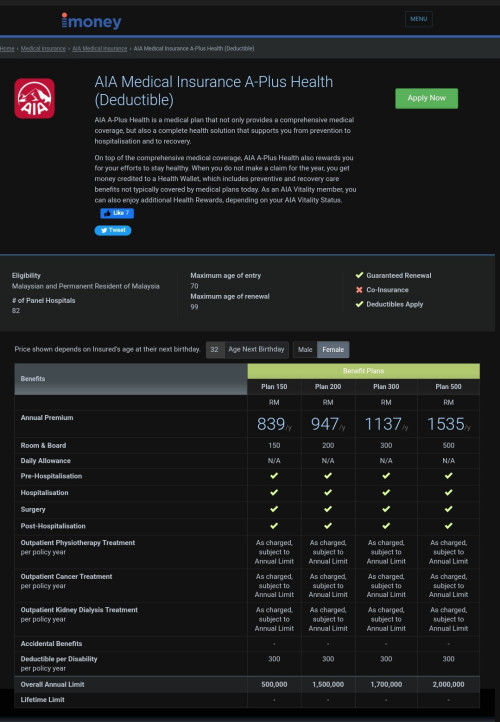The image size is (500, 722).
Task: Click the 1,700,000 overall annual limit
Action: tap(386, 684)
